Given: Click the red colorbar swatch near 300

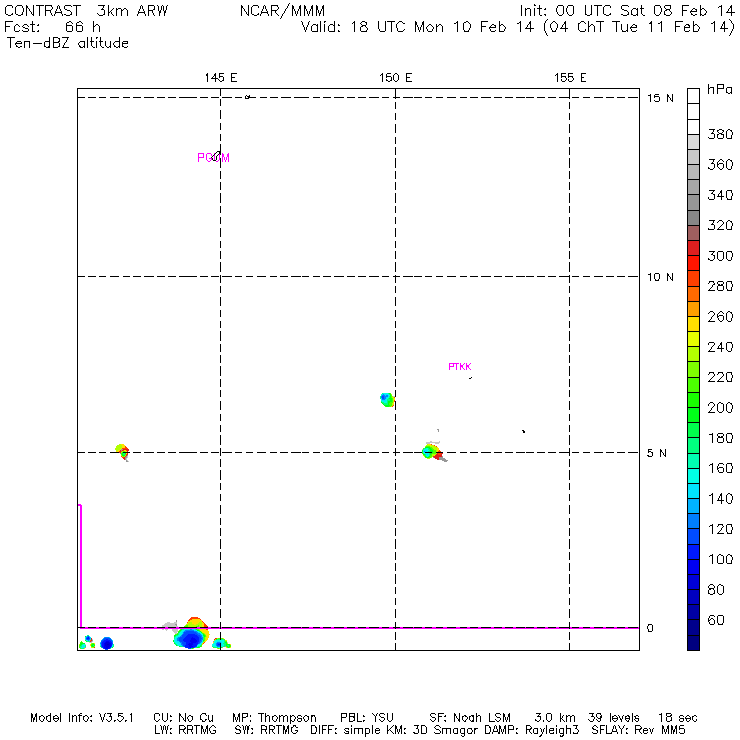Looking at the screenshot, I should [693, 263].
